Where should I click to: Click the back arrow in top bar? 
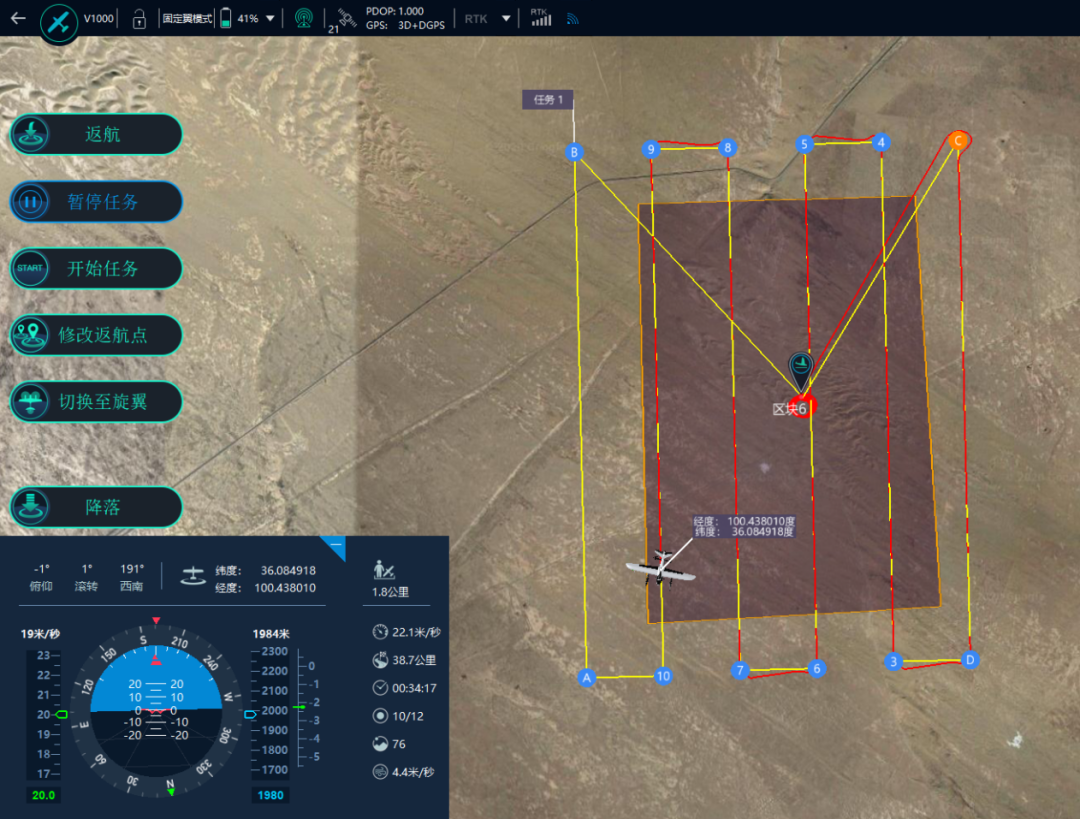point(18,18)
